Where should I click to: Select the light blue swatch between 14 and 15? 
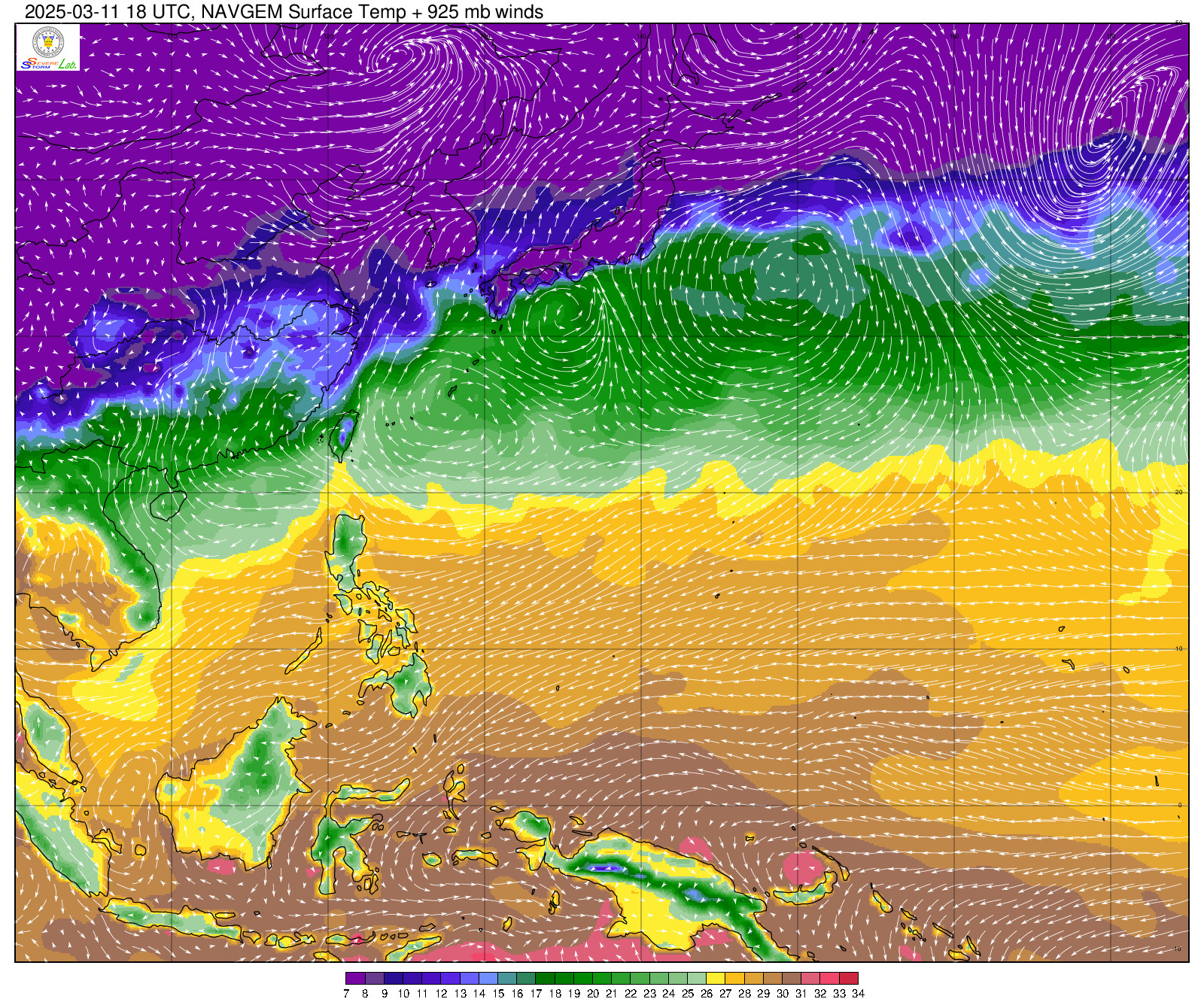(x=488, y=979)
